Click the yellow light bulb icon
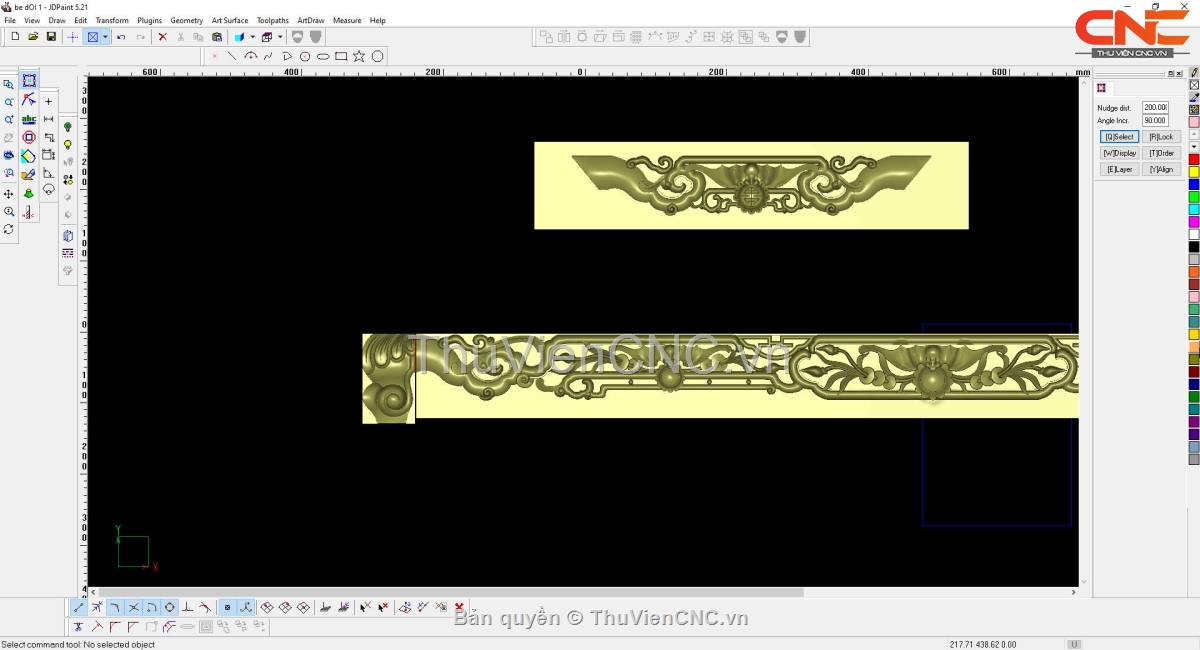The width and height of the screenshot is (1200, 650). click(x=68, y=145)
